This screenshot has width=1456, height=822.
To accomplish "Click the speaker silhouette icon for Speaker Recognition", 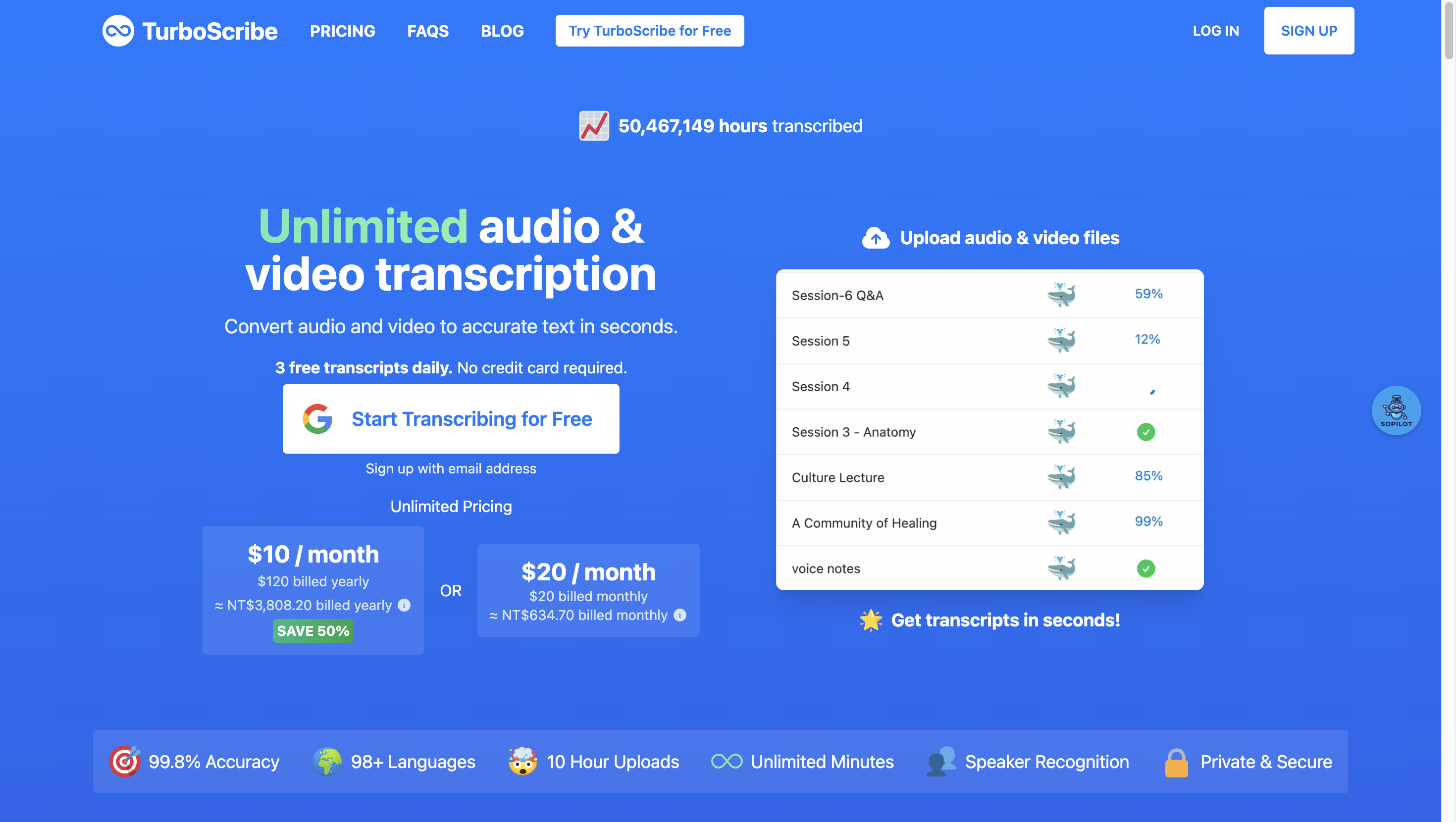I will (941, 762).
